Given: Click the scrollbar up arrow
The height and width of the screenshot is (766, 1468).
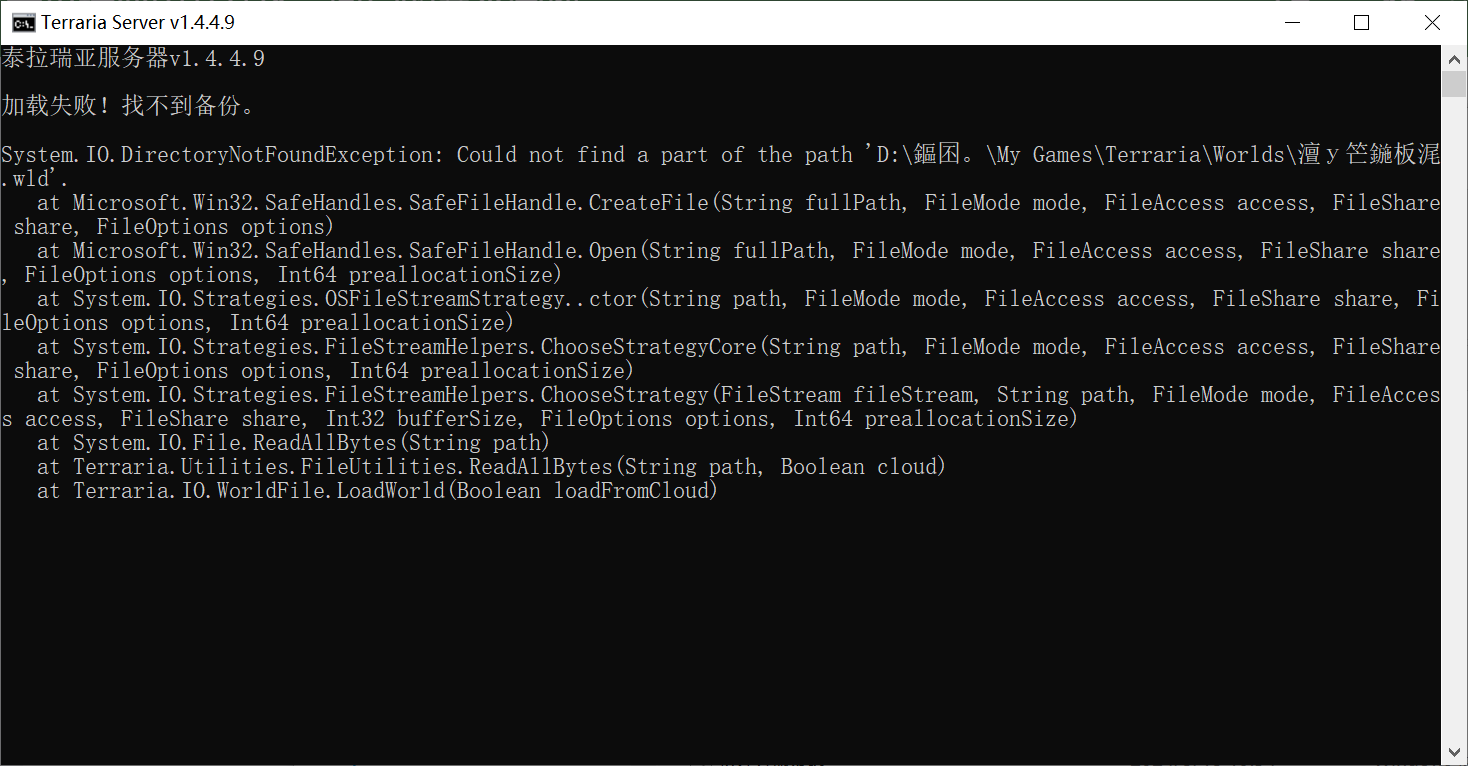Looking at the screenshot, I should 1454,59.
